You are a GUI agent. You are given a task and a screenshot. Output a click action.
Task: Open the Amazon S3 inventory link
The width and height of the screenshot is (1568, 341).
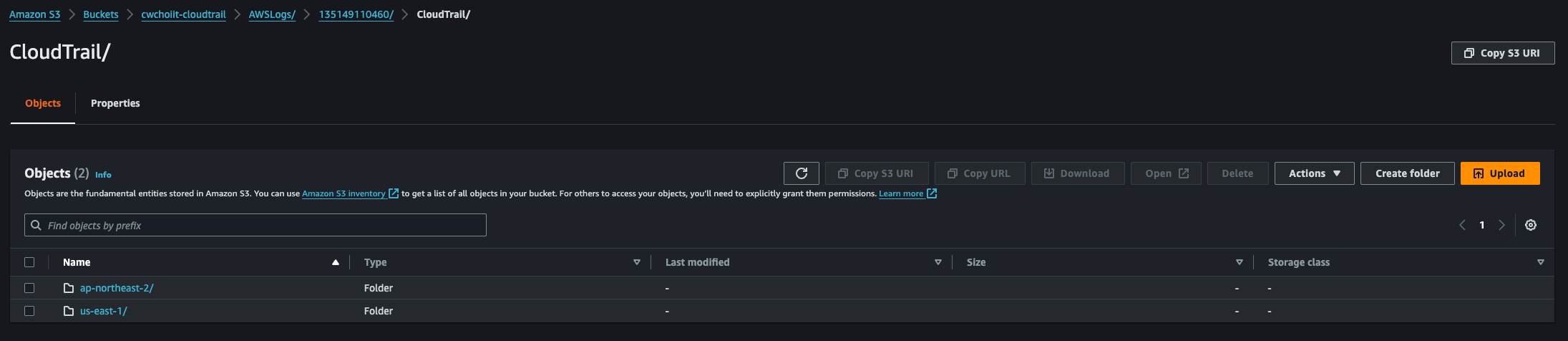344,193
